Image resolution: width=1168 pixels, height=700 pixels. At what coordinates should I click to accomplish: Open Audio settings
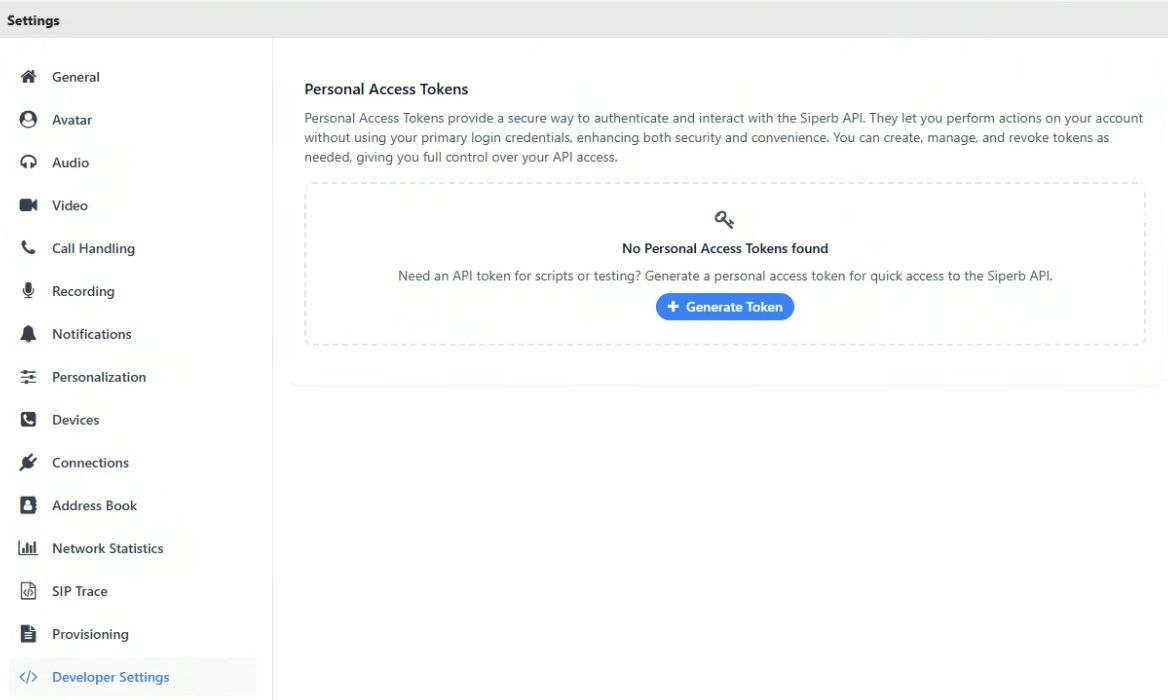pyautogui.click(x=133, y=162)
